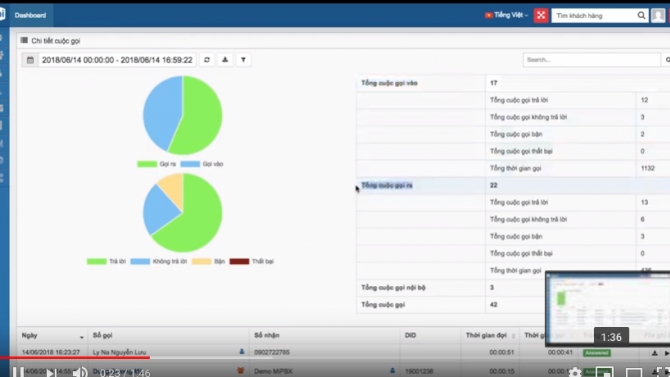Viewport: 670px width, 377px height.
Task: Toggle the Thất bại legend label
Action: point(262,262)
